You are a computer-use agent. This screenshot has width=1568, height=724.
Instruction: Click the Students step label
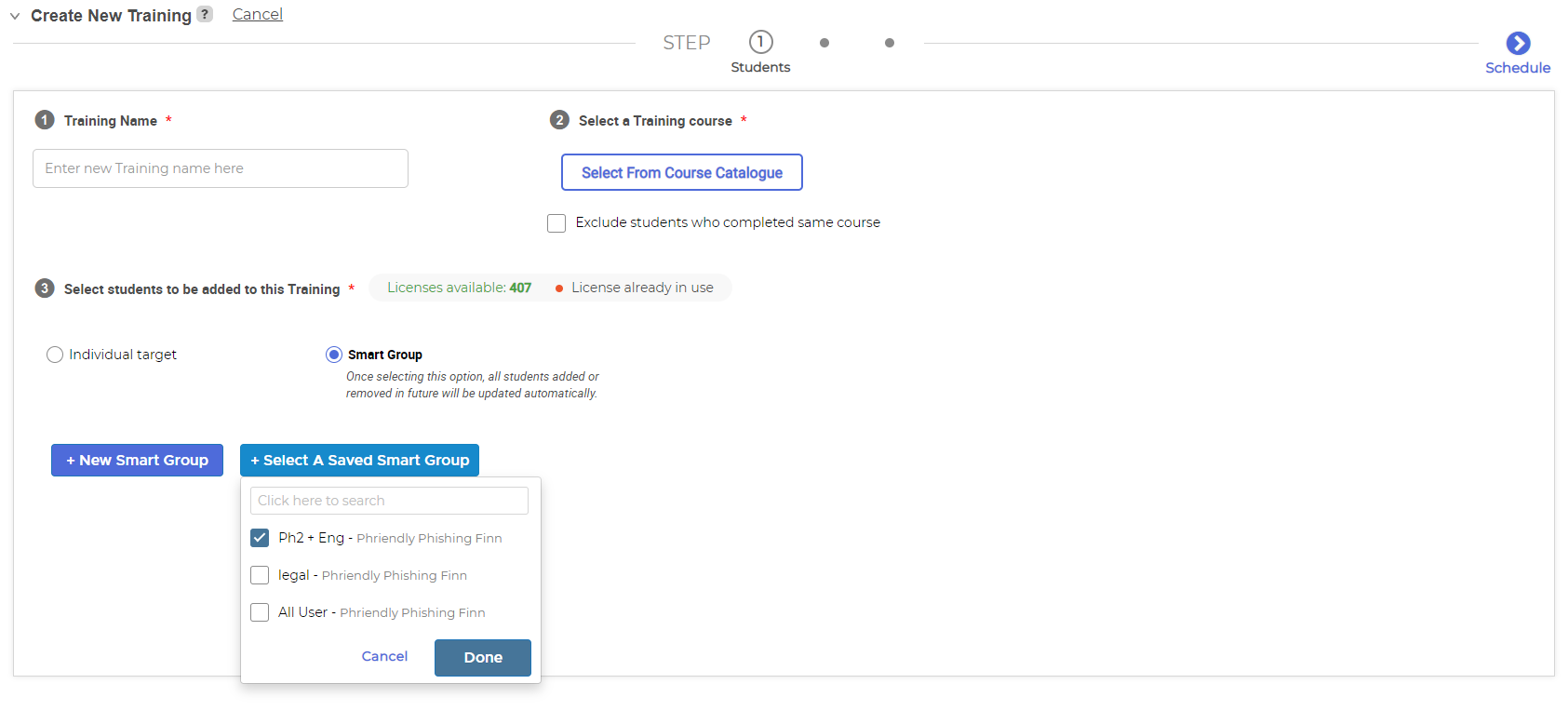point(760,67)
